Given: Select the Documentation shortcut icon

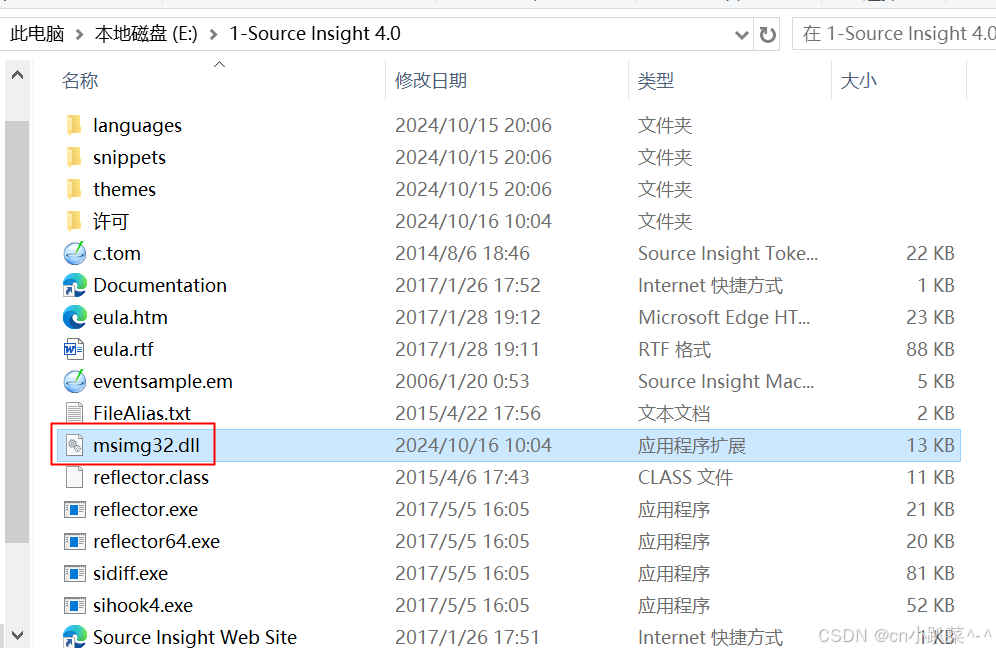Looking at the screenshot, I should coord(74,285).
